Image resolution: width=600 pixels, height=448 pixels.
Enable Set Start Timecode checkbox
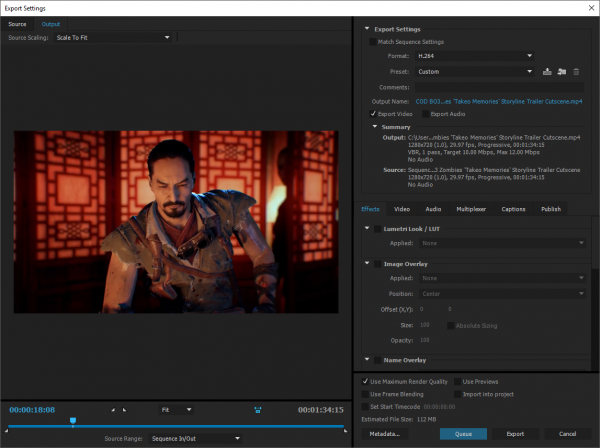click(365, 407)
